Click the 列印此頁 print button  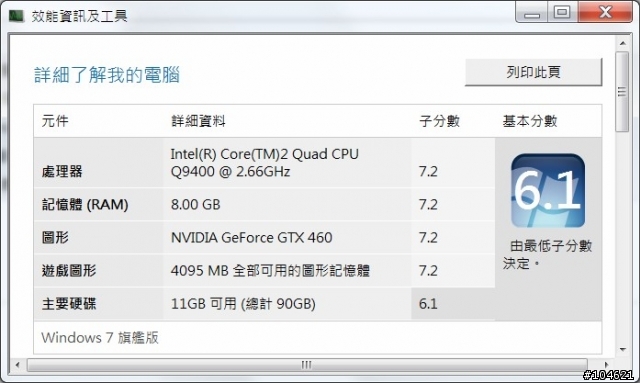coord(533,72)
